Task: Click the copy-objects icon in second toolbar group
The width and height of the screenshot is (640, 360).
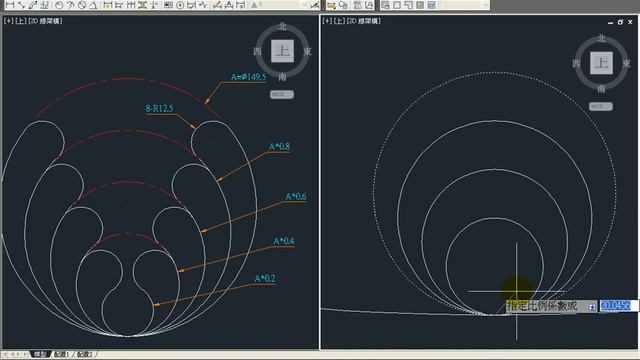Action: [x=343, y=5]
